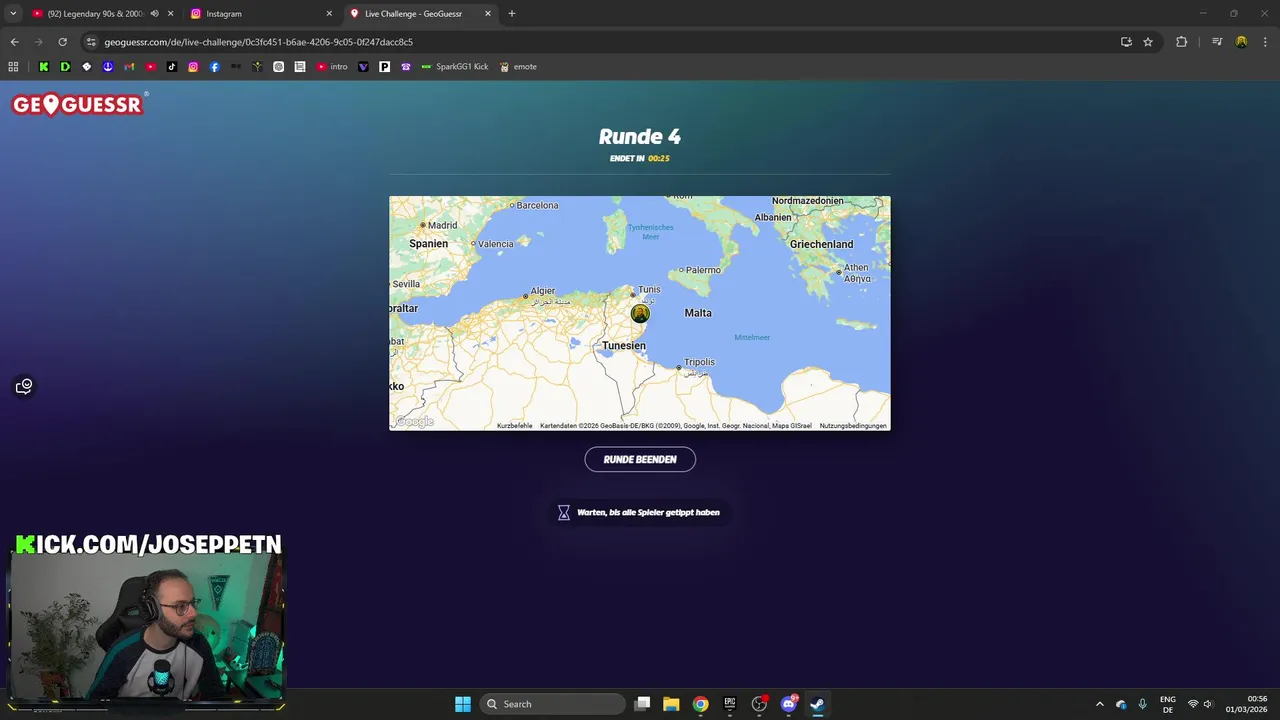This screenshot has height=720, width=1280.
Task: Open Task View on the taskbar
Action: (x=642, y=704)
